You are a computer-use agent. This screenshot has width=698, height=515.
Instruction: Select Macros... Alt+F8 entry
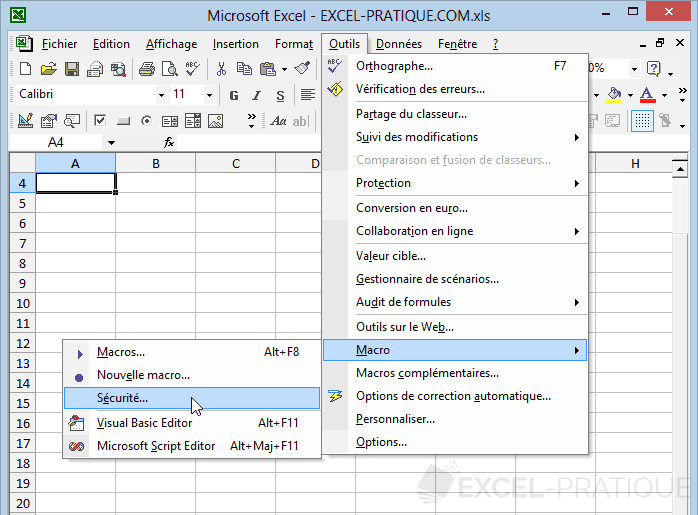click(192, 352)
